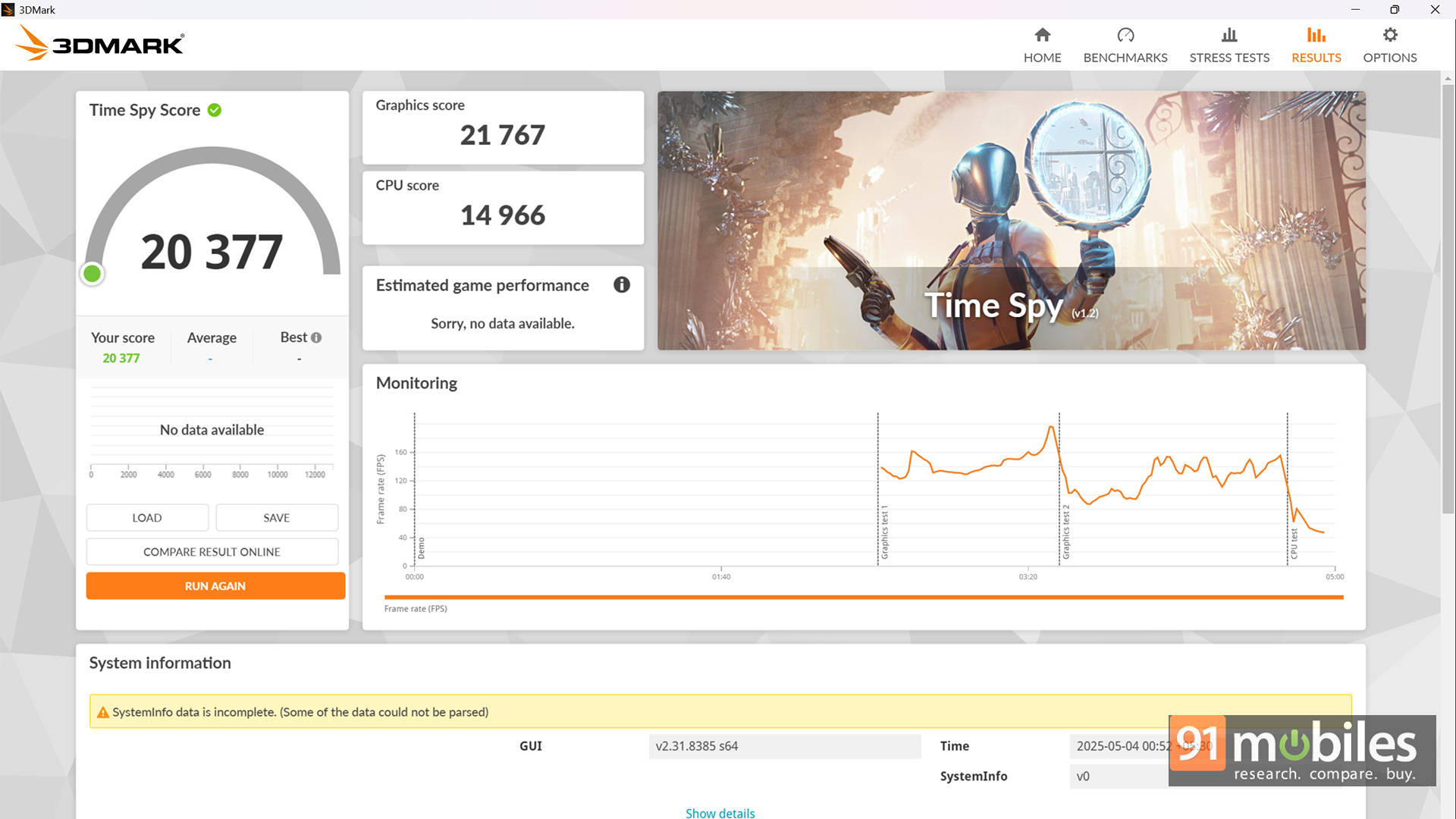The image size is (1456, 819).
Task: Click the green Your score value 20 377
Action: tap(121, 358)
